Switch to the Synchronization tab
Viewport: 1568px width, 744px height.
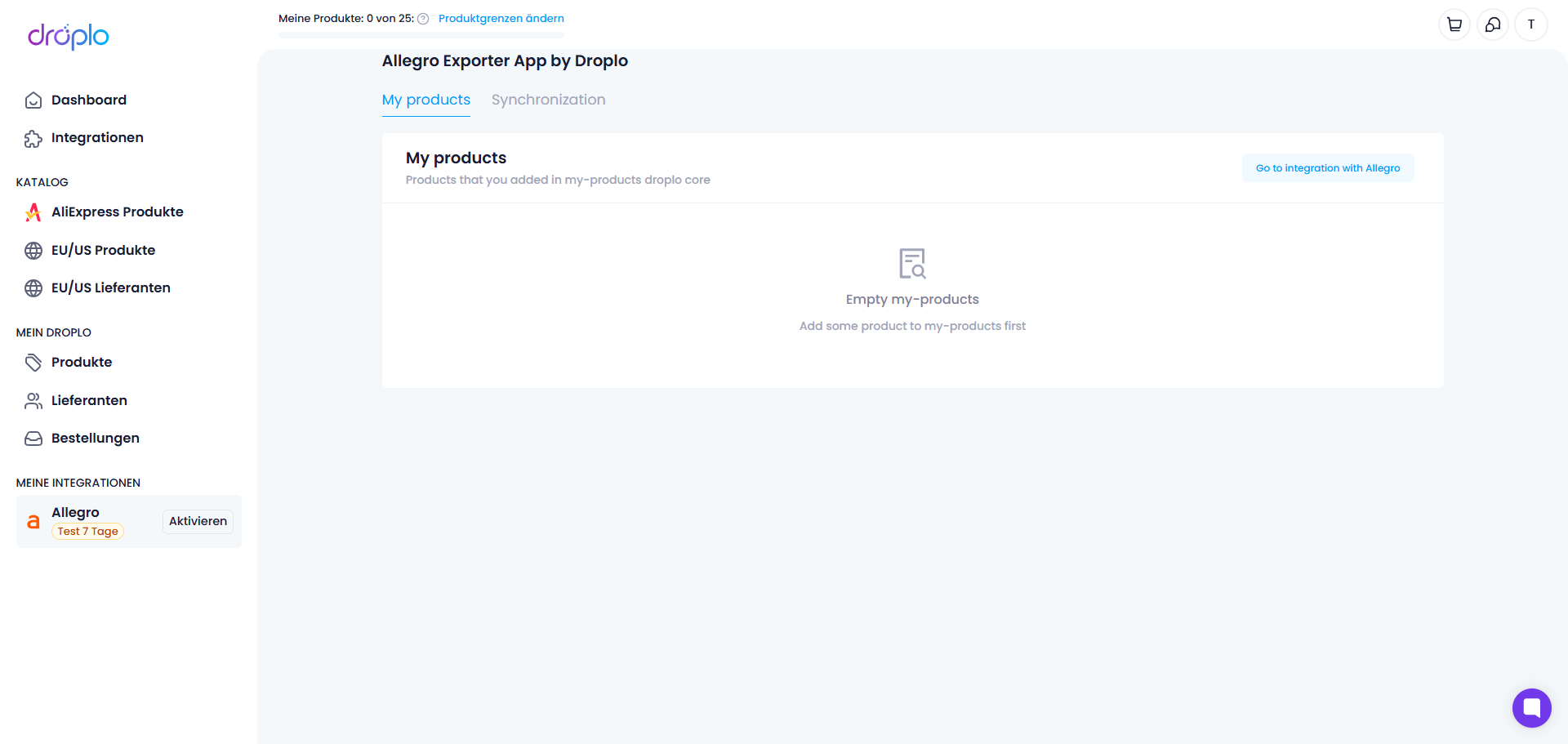(x=549, y=100)
